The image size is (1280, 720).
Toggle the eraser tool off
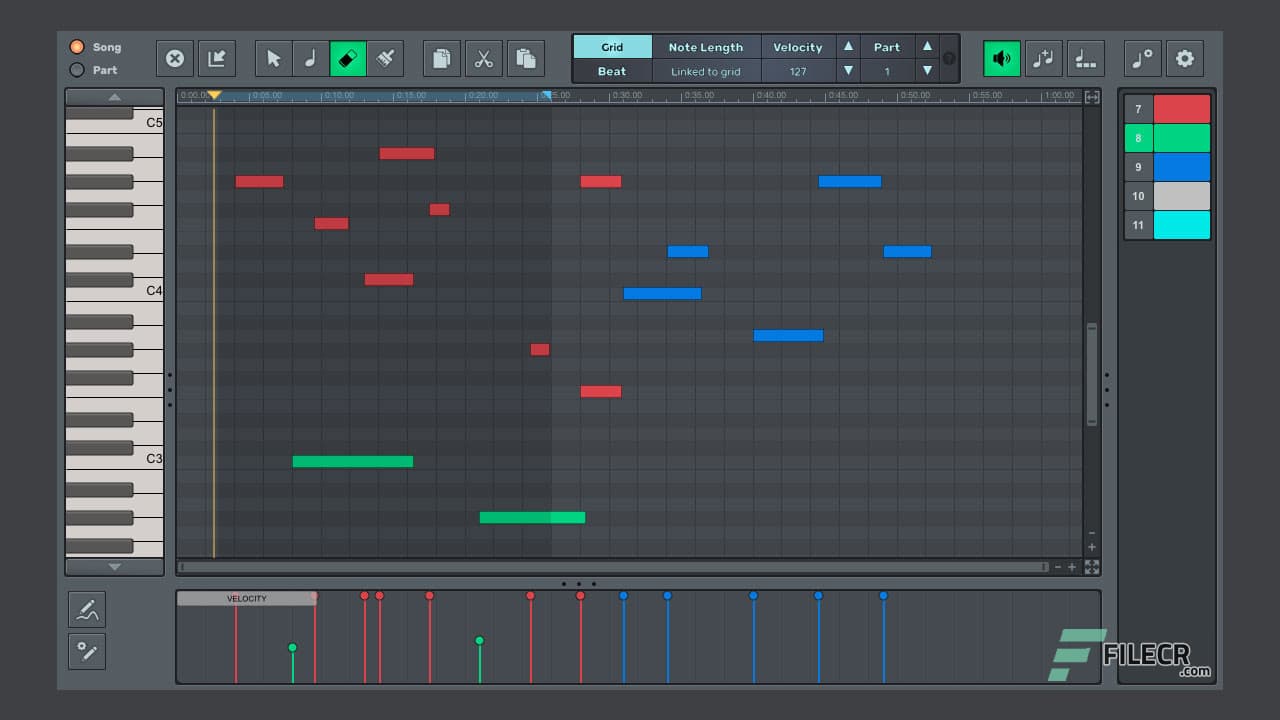point(348,58)
